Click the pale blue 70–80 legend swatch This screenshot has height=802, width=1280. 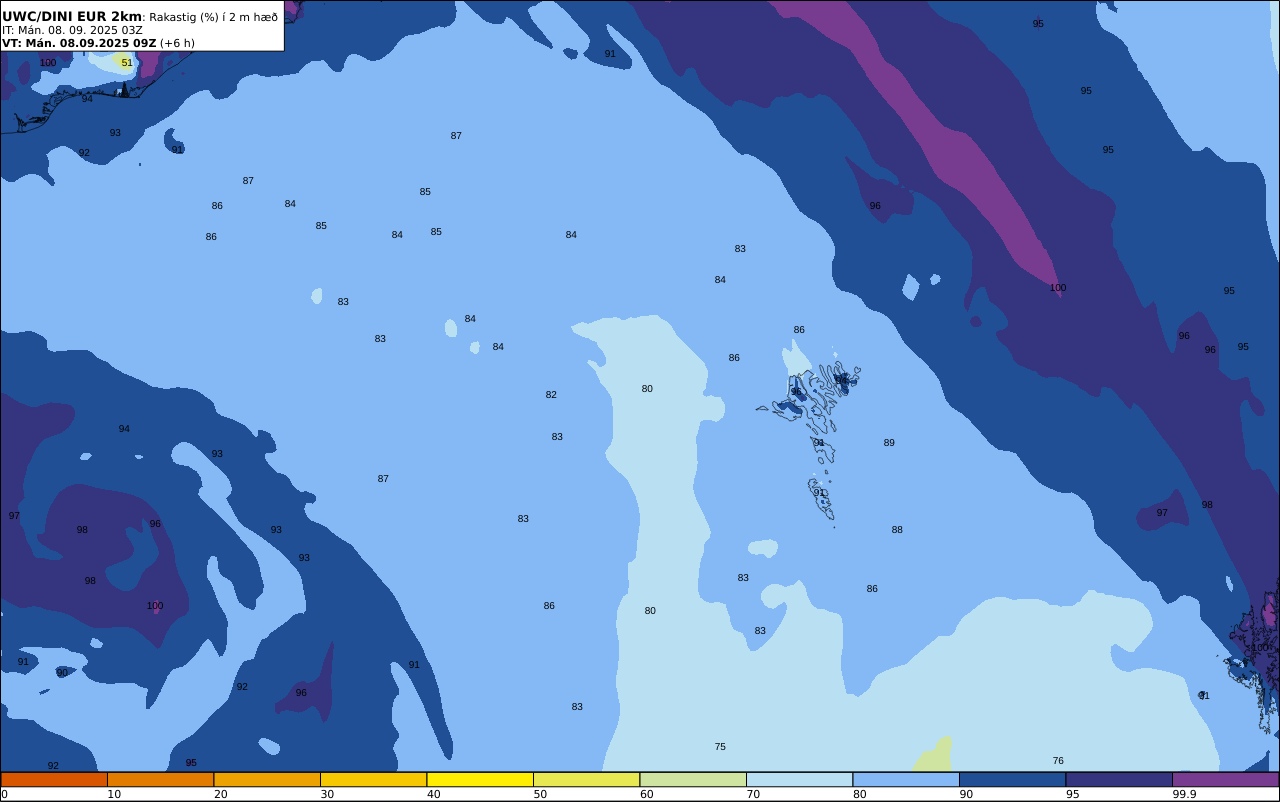799,779
